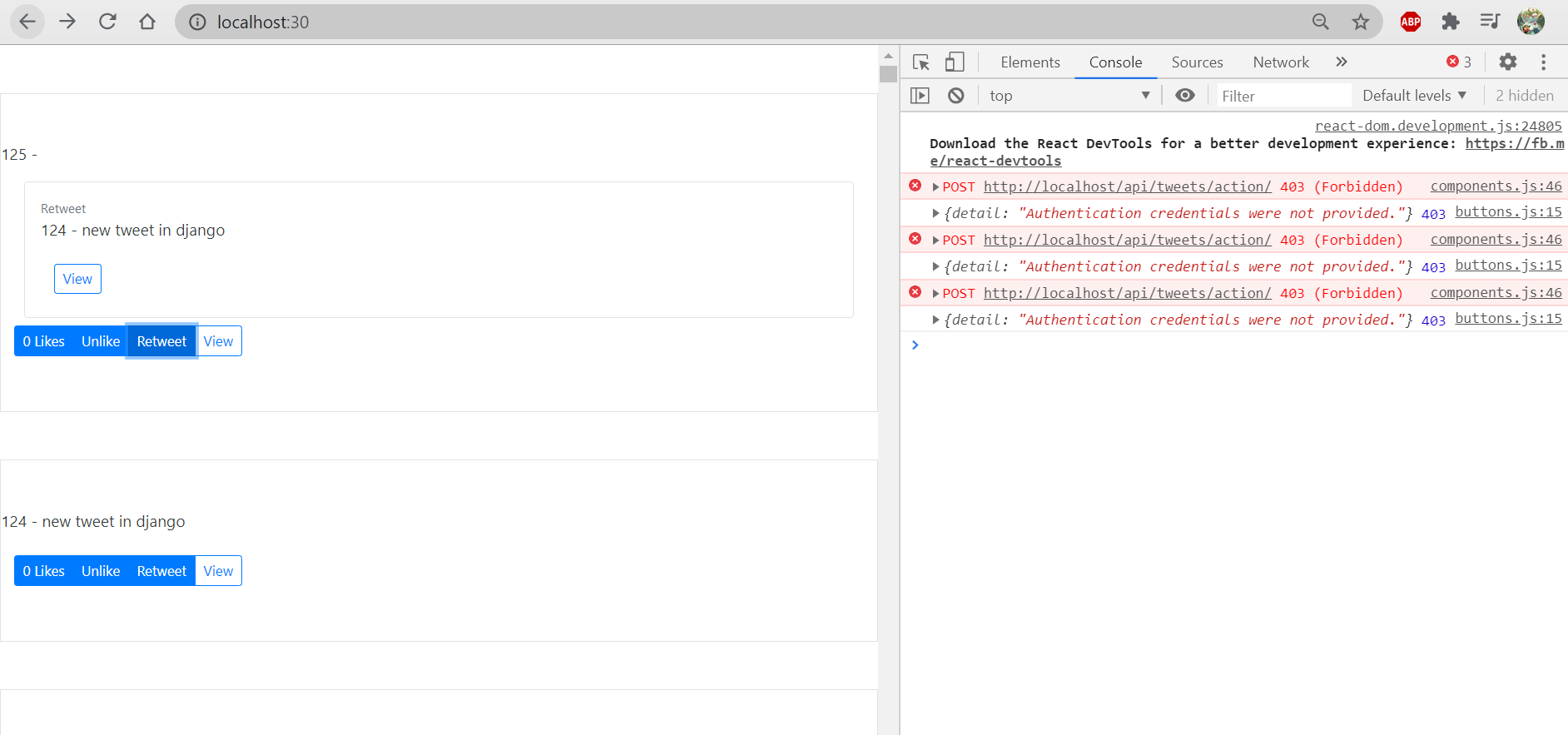Expand the first POST 403 error entry

(935, 187)
